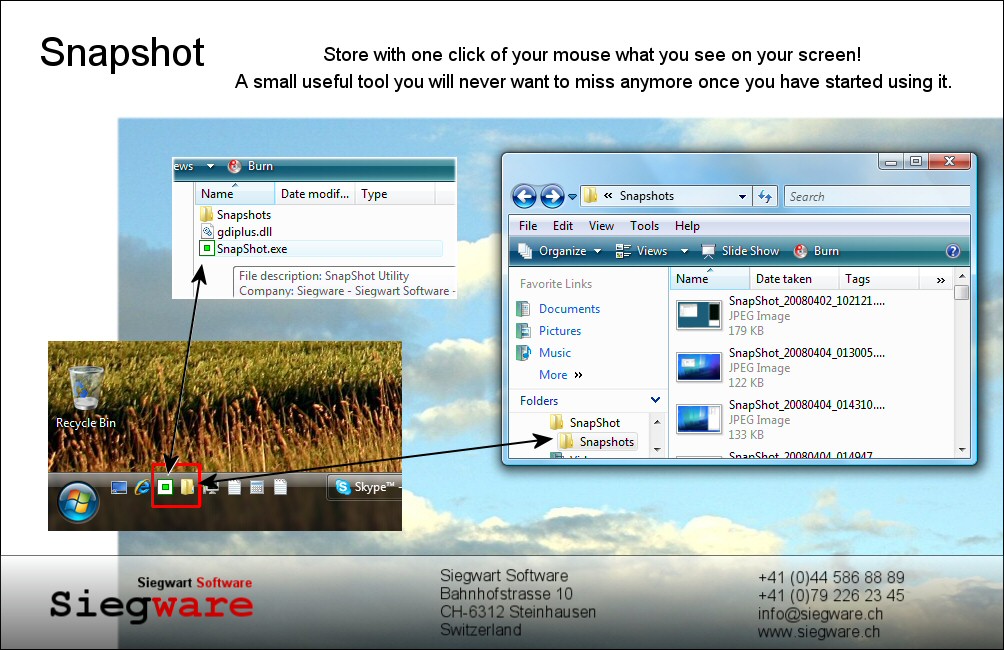Select thumbnail of SnapShot_20080402_102121

(x=699, y=315)
